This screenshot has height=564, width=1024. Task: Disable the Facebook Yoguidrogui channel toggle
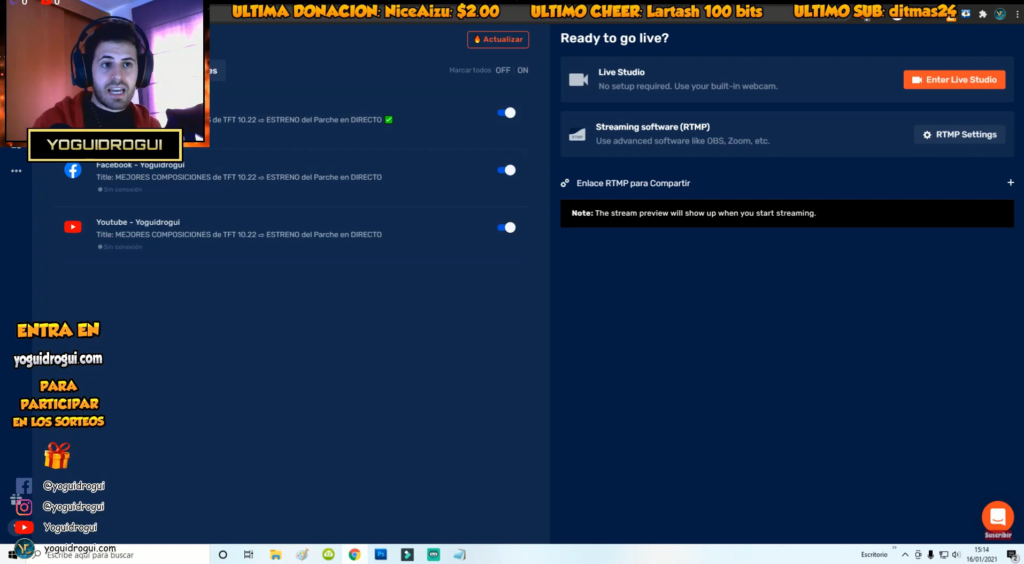coord(507,170)
